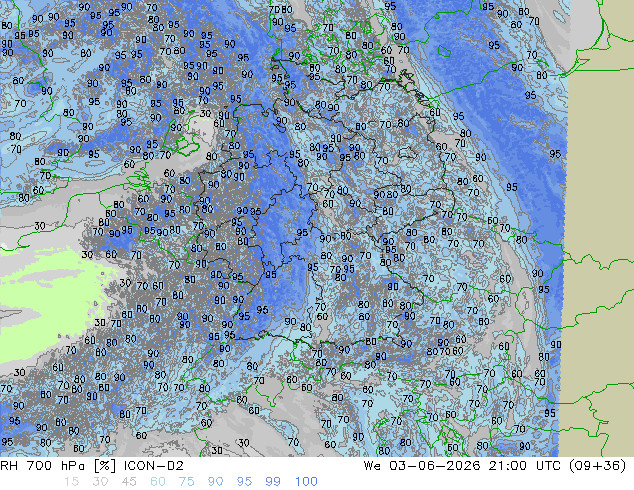Select legend value 99 in color scale
The image size is (634, 490).
pyautogui.click(x=273, y=482)
